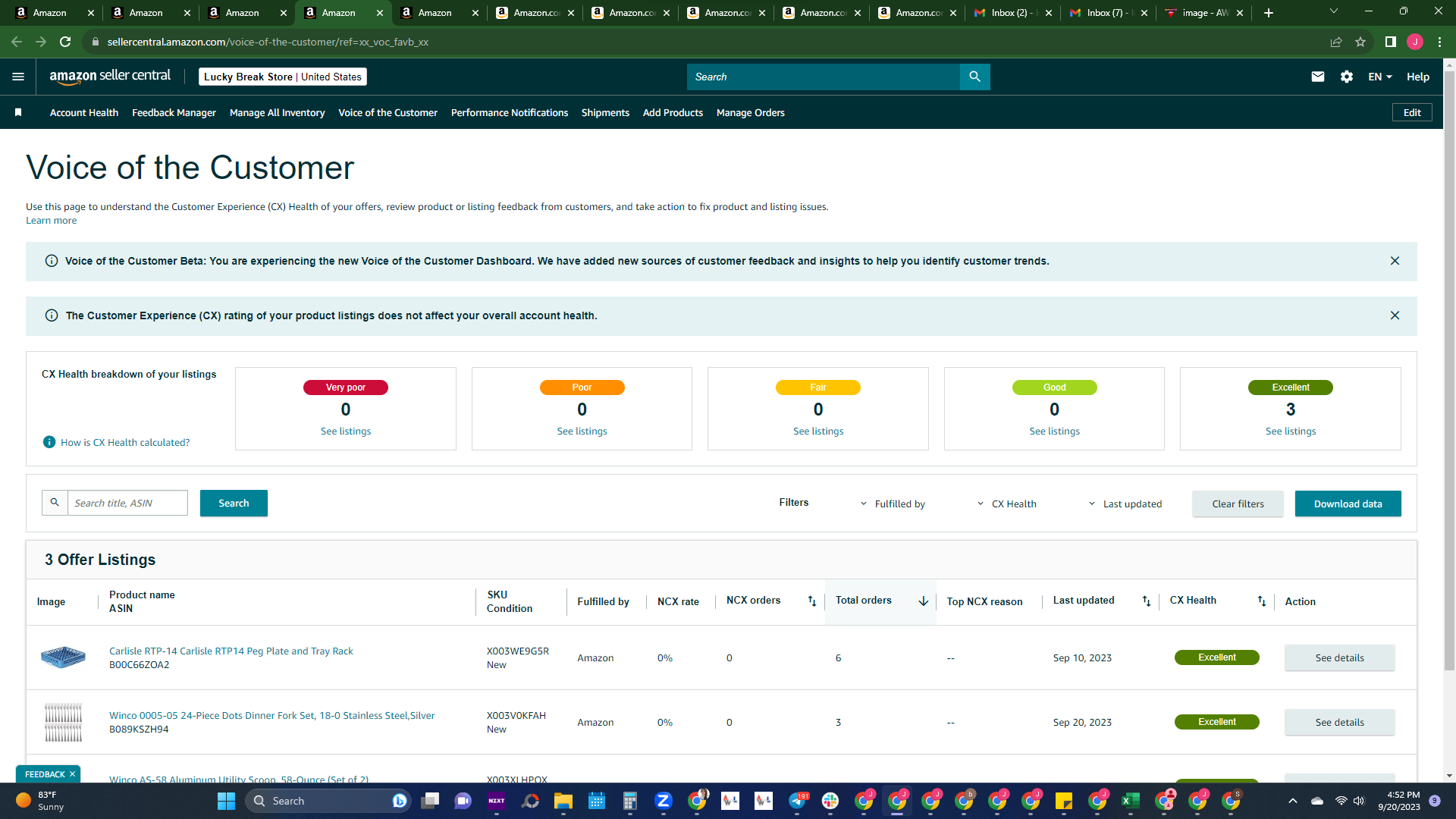Click the Edit navigation bar button
The width and height of the screenshot is (1456, 819).
(x=1412, y=112)
